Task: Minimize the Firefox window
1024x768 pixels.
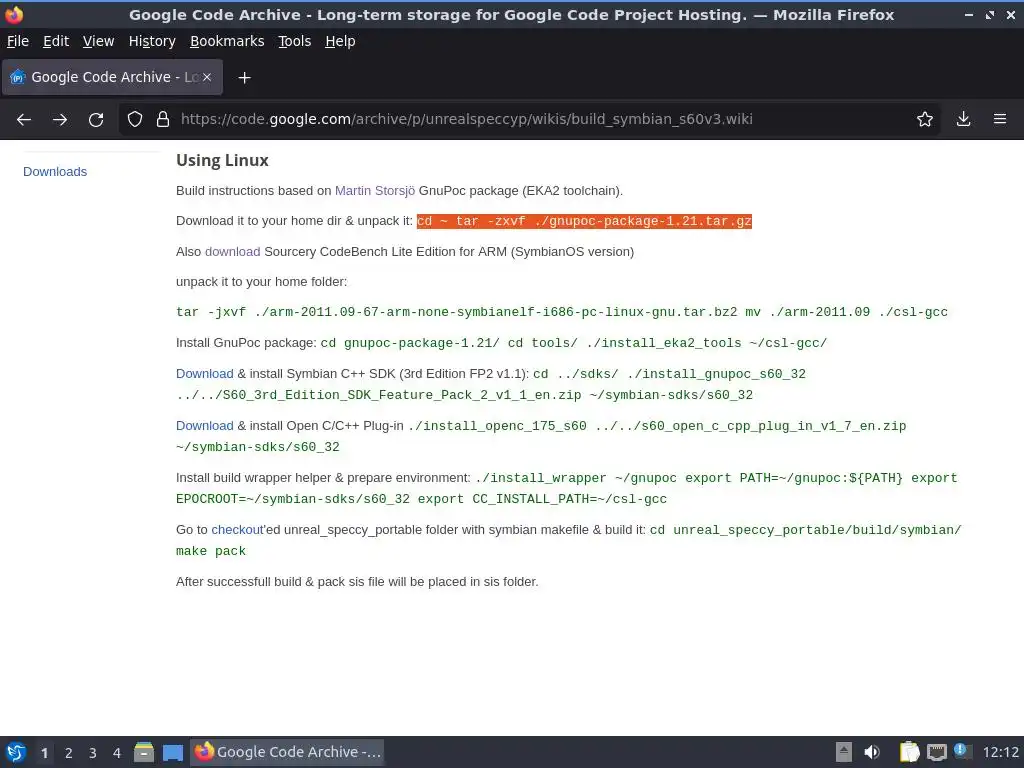Action: (969, 14)
